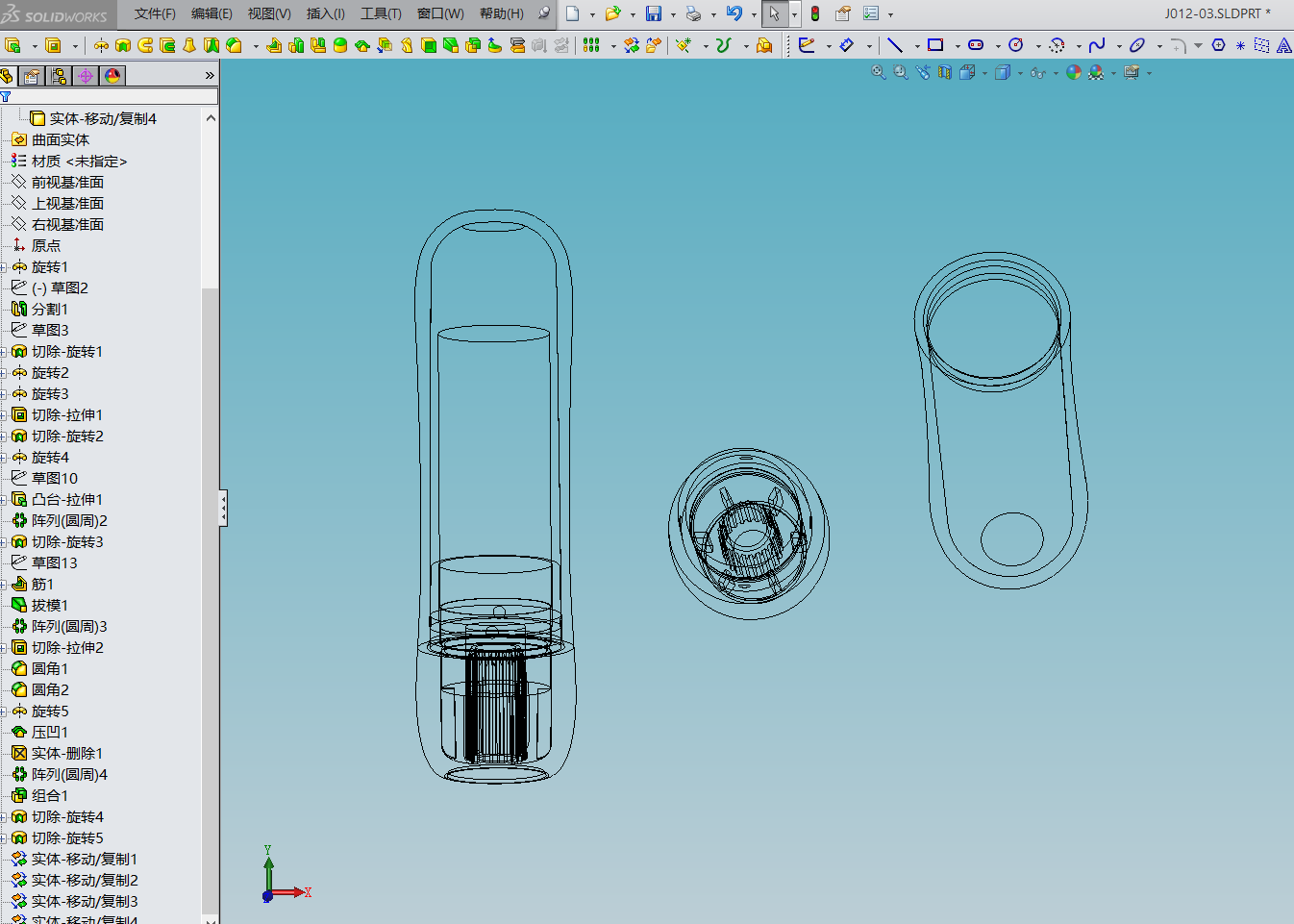
Task: Click the feature tree scroll-up arrow
Action: click(211, 117)
